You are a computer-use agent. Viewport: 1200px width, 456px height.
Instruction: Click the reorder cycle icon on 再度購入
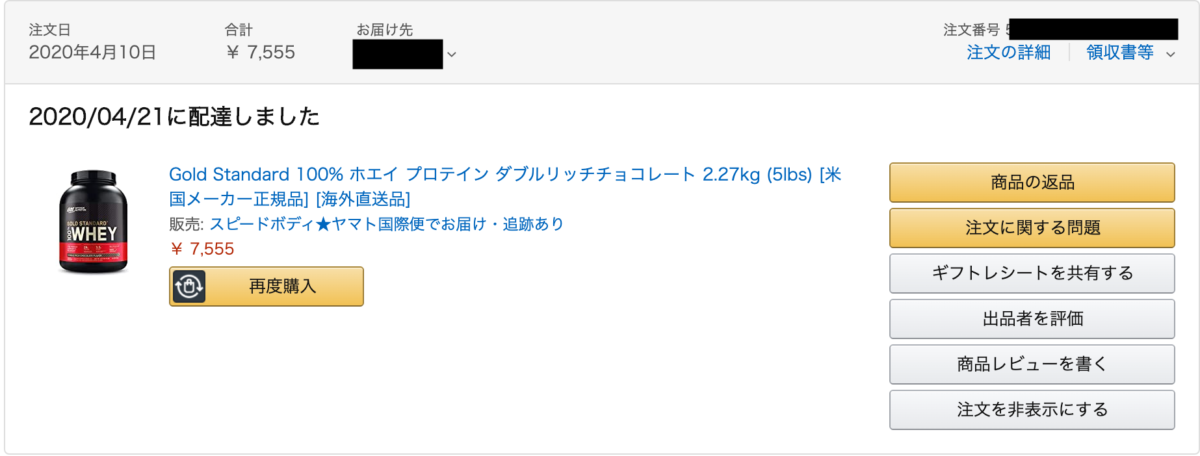coord(189,286)
